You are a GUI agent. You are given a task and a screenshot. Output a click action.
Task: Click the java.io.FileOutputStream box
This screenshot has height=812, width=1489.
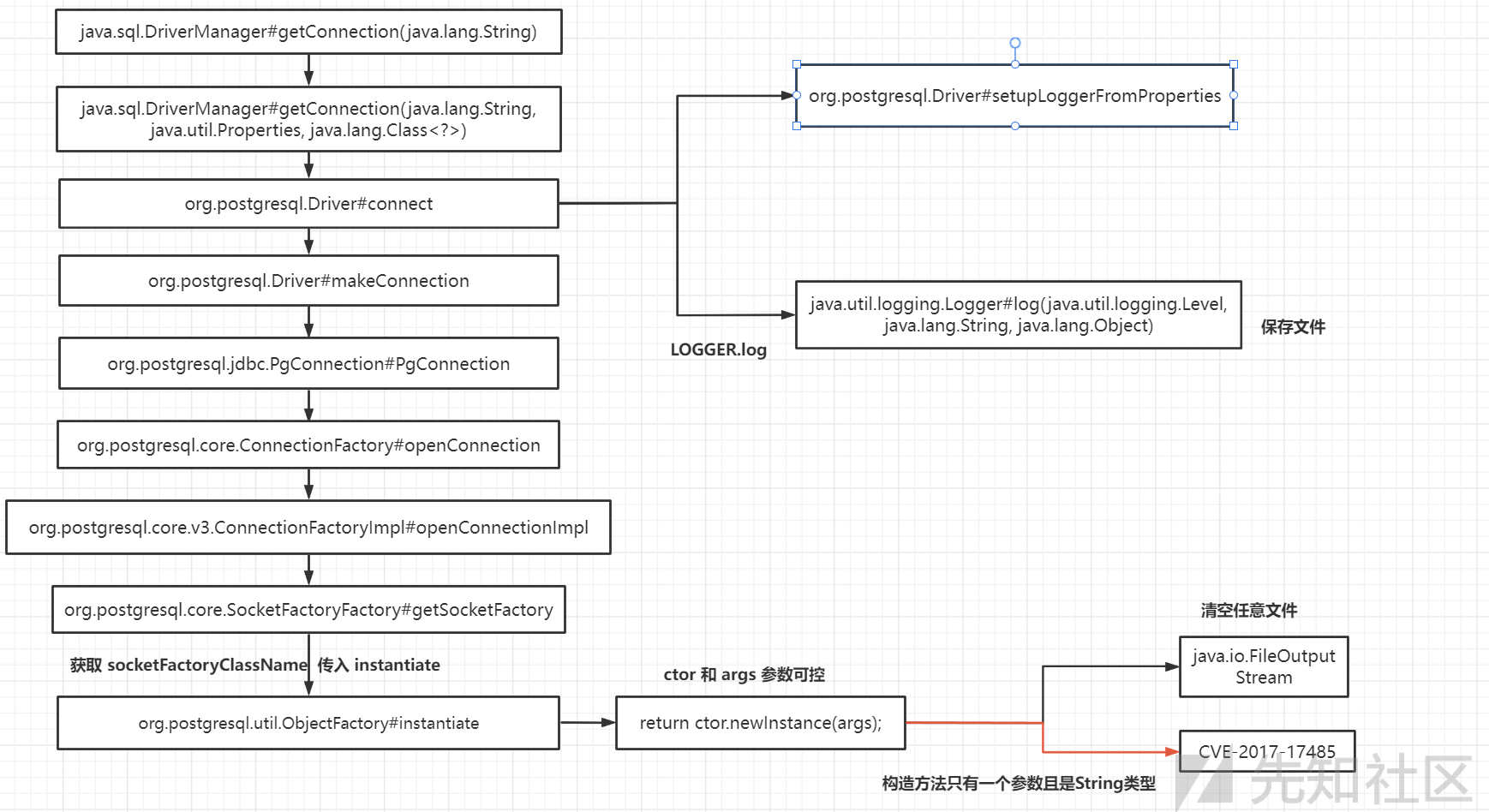tap(1264, 666)
